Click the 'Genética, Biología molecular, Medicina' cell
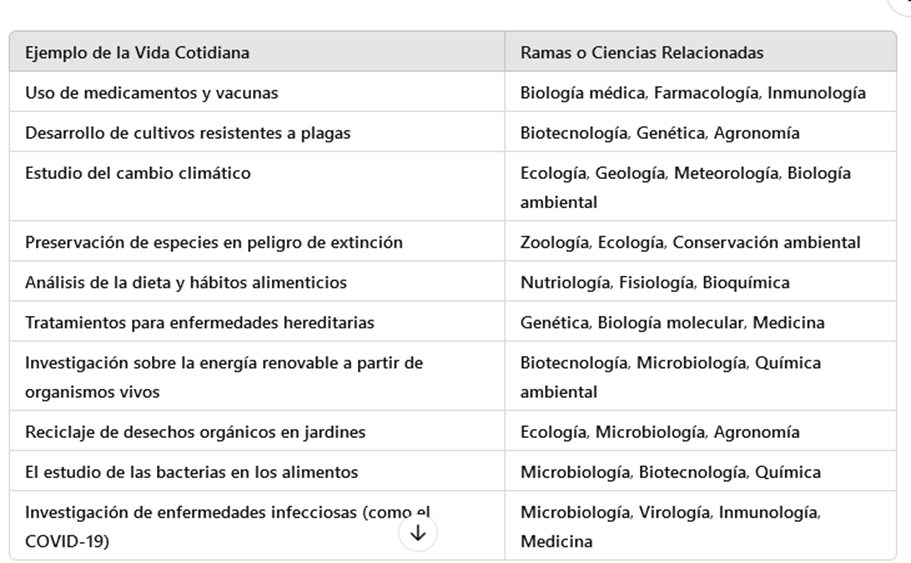This screenshot has width=911, height=563. coord(673,323)
